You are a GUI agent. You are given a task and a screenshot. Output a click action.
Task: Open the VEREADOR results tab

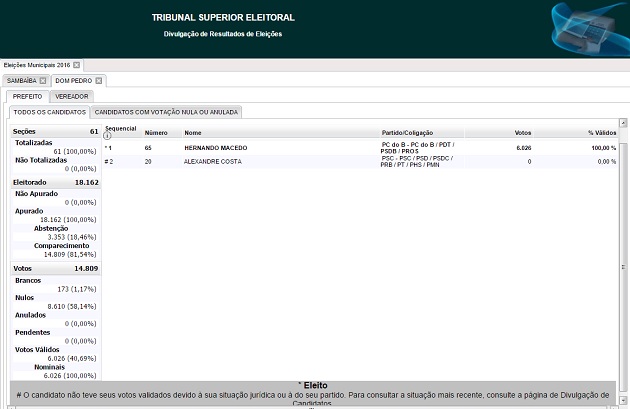tap(72, 96)
